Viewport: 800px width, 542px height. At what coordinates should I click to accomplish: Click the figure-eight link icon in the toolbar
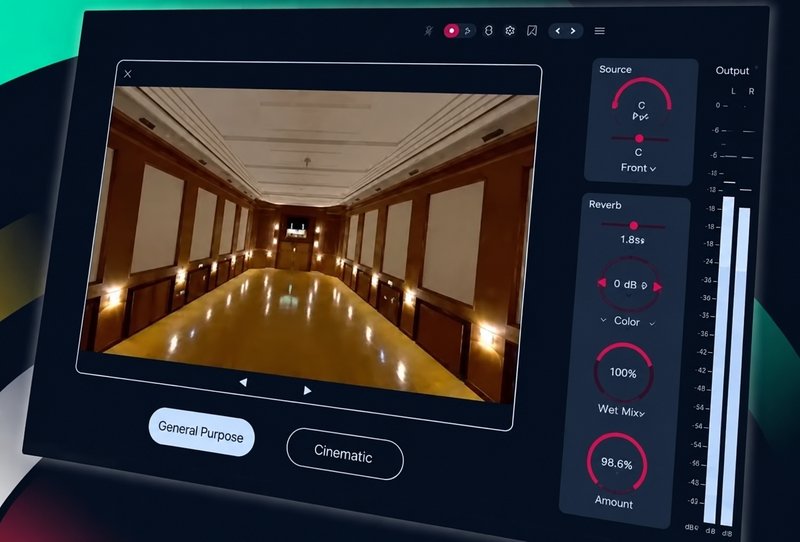[x=488, y=31]
